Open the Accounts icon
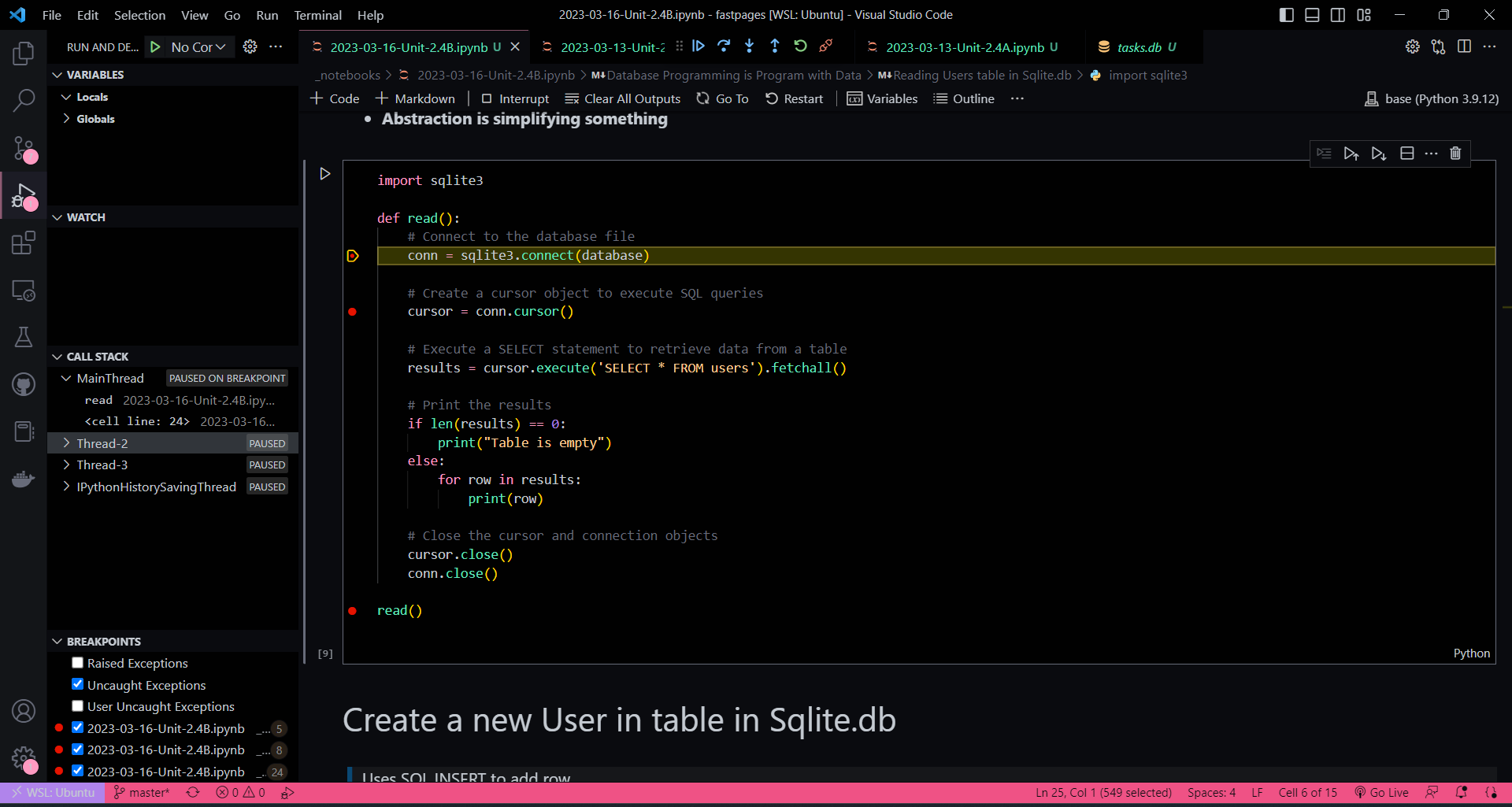The height and width of the screenshot is (807, 1512). (24, 711)
